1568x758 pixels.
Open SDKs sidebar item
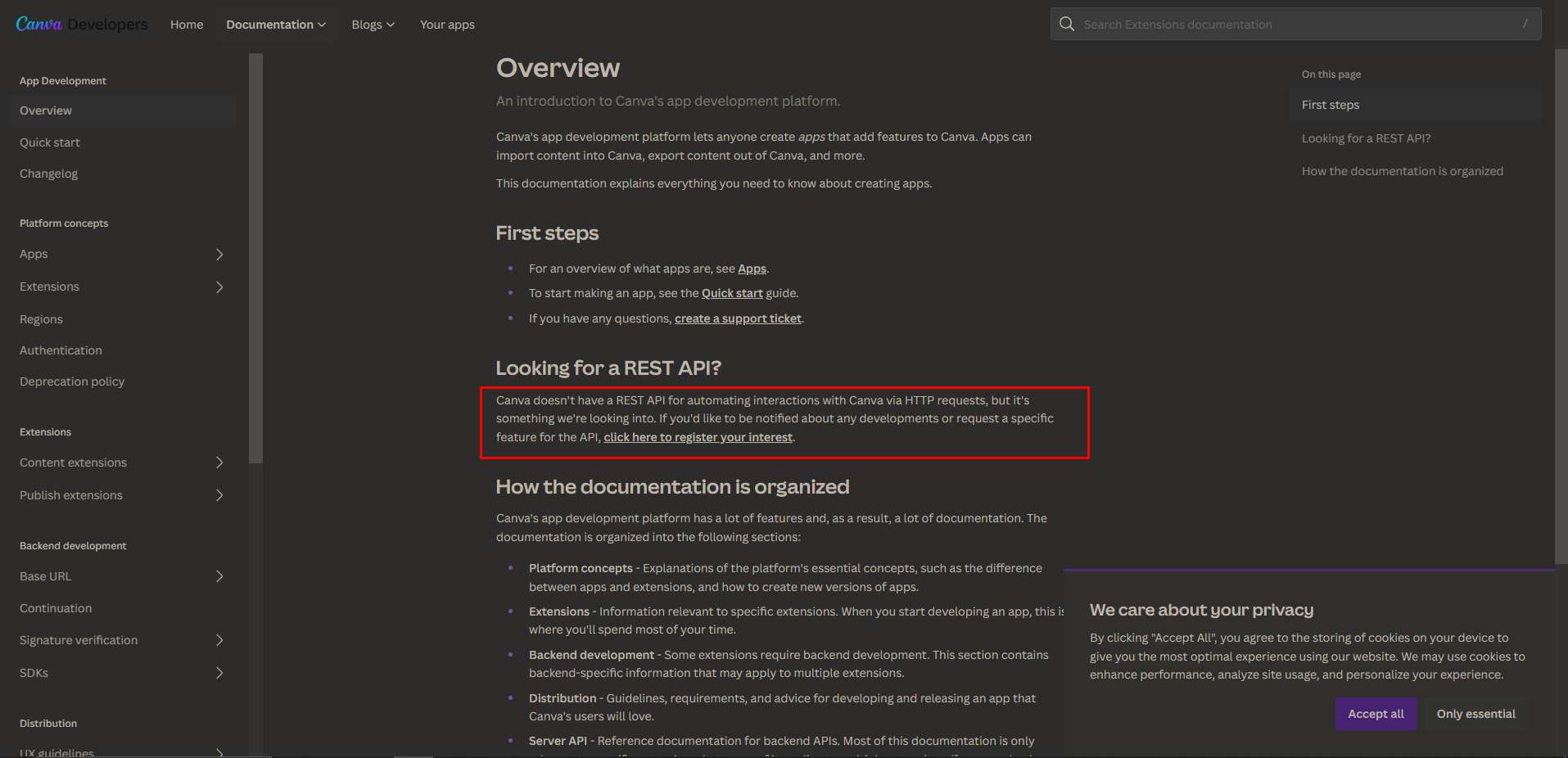[x=34, y=673]
